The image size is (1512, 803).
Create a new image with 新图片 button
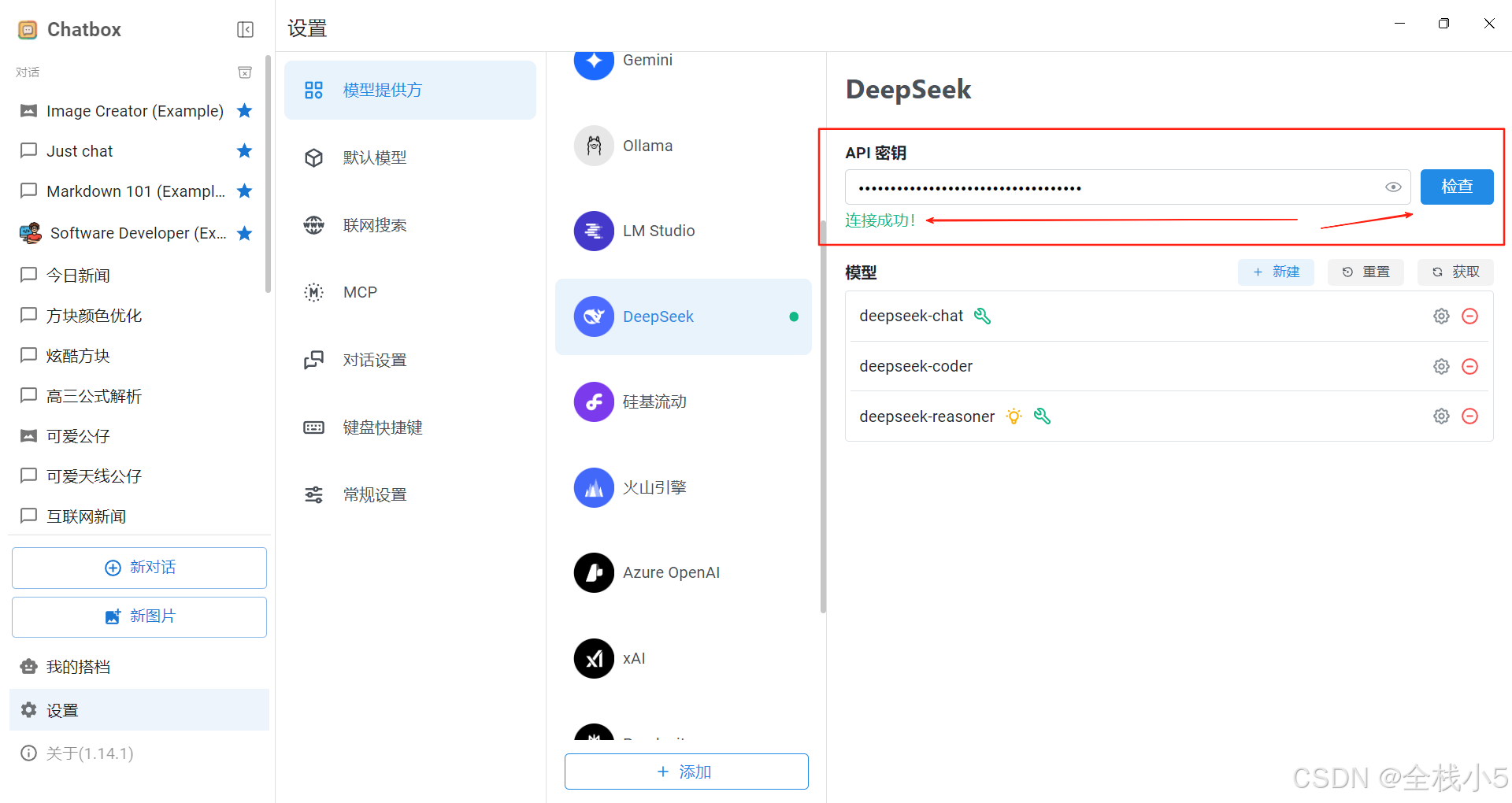(x=139, y=616)
